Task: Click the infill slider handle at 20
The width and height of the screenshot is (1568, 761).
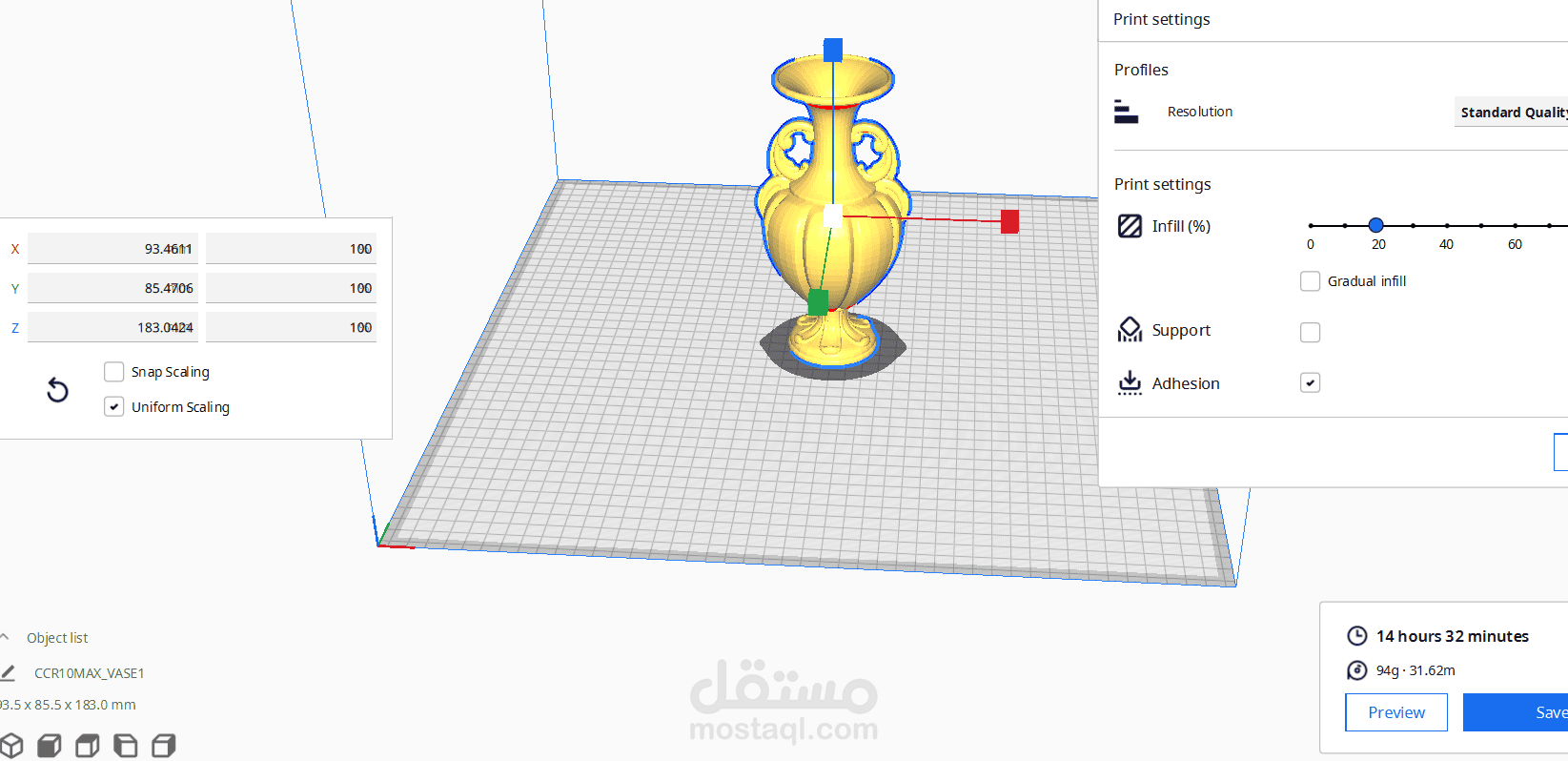Action: [x=1375, y=225]
